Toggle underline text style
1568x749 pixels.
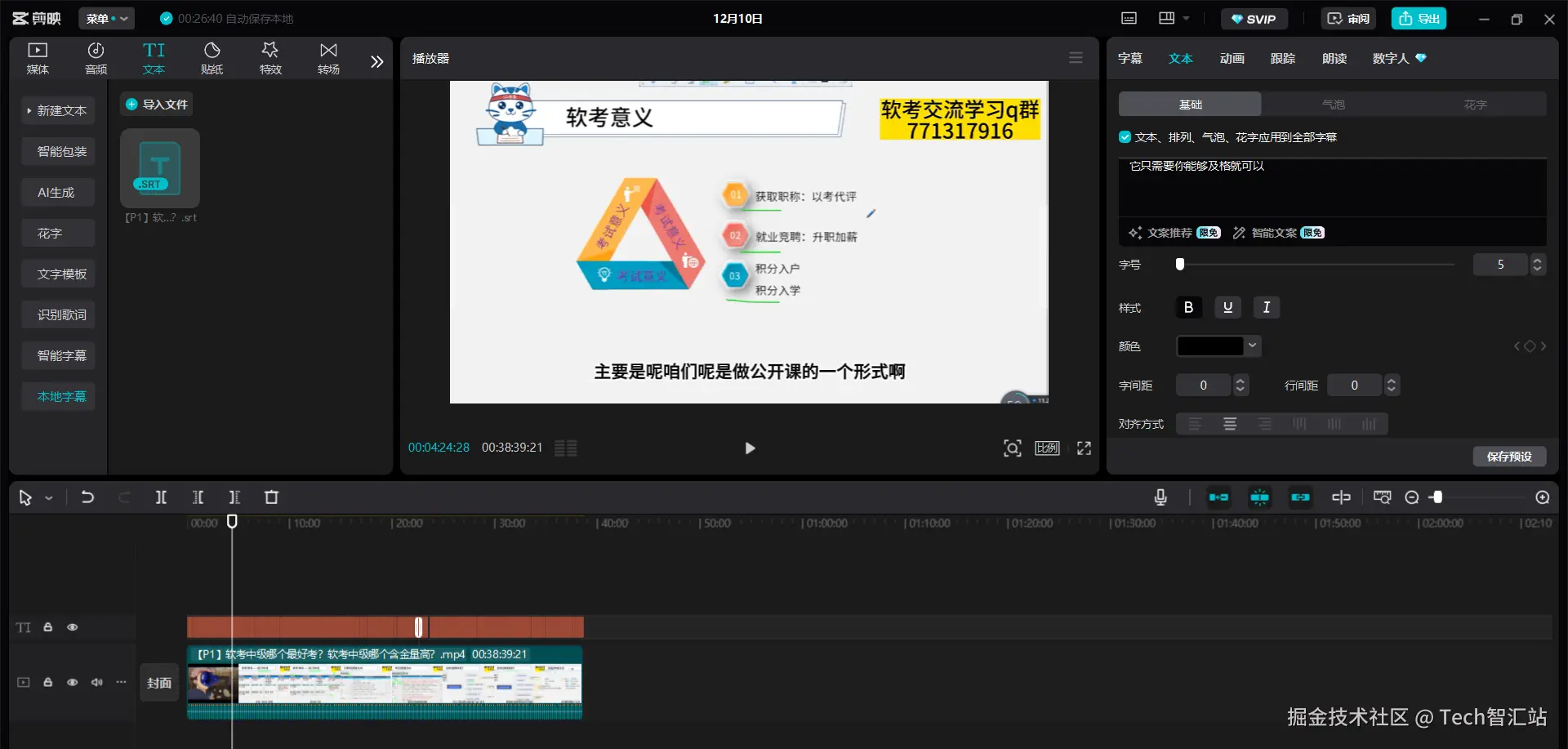pos(1227,307)
